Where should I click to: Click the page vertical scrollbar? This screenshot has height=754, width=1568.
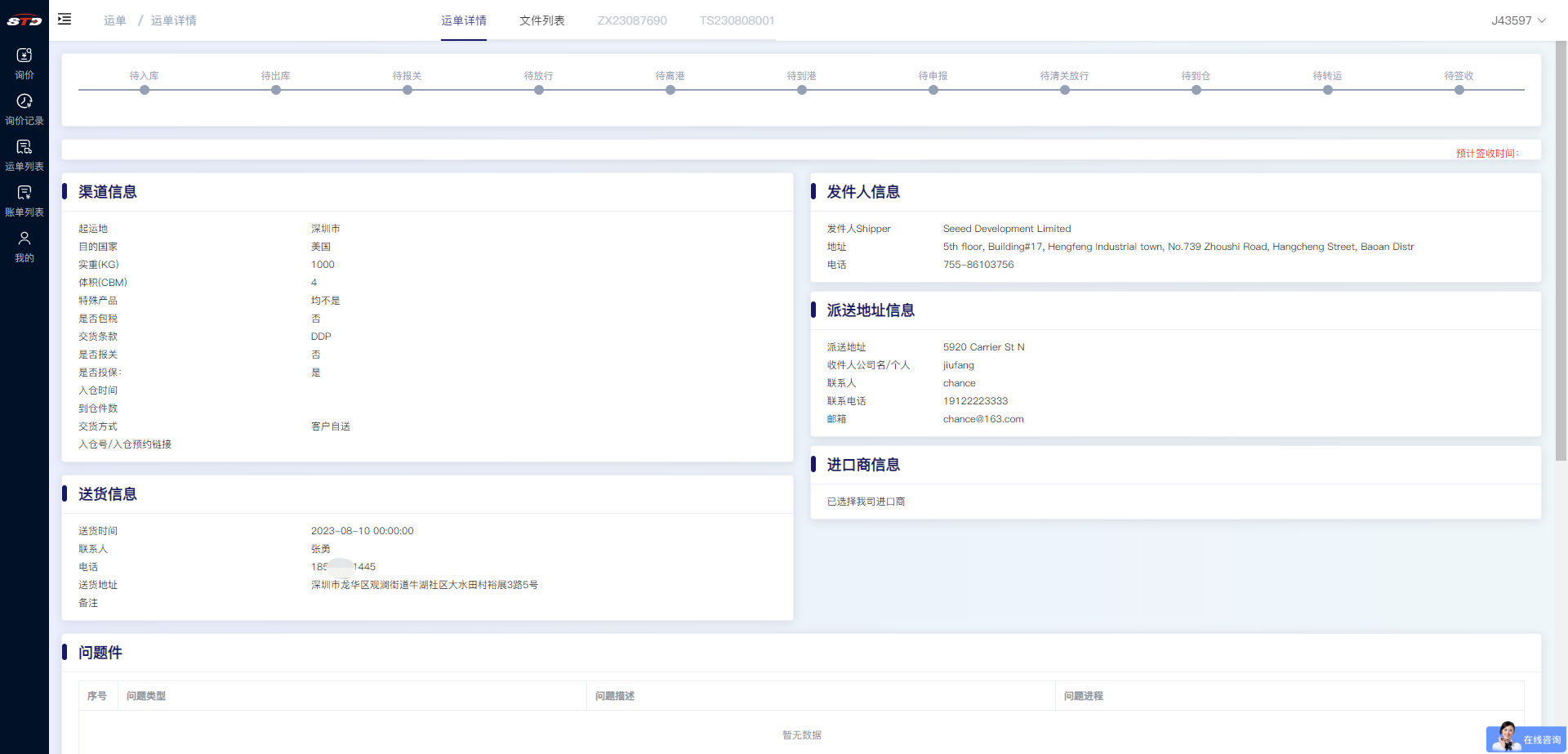tap(1561, 245)
